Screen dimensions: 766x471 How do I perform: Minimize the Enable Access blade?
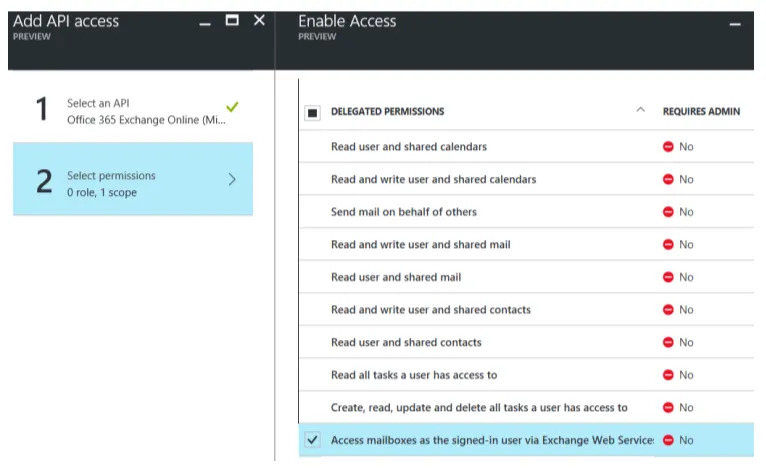click(x=735, y=22)
